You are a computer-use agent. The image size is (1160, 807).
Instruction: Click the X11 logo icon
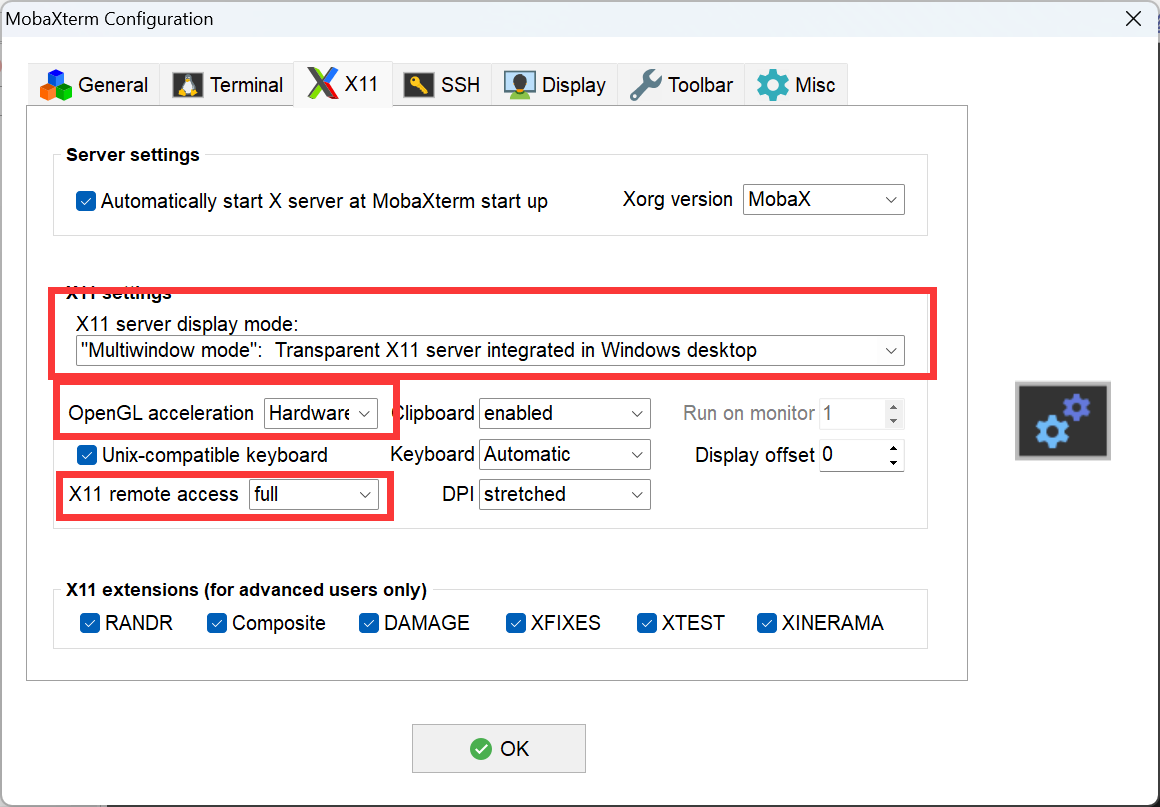point(323,83)
